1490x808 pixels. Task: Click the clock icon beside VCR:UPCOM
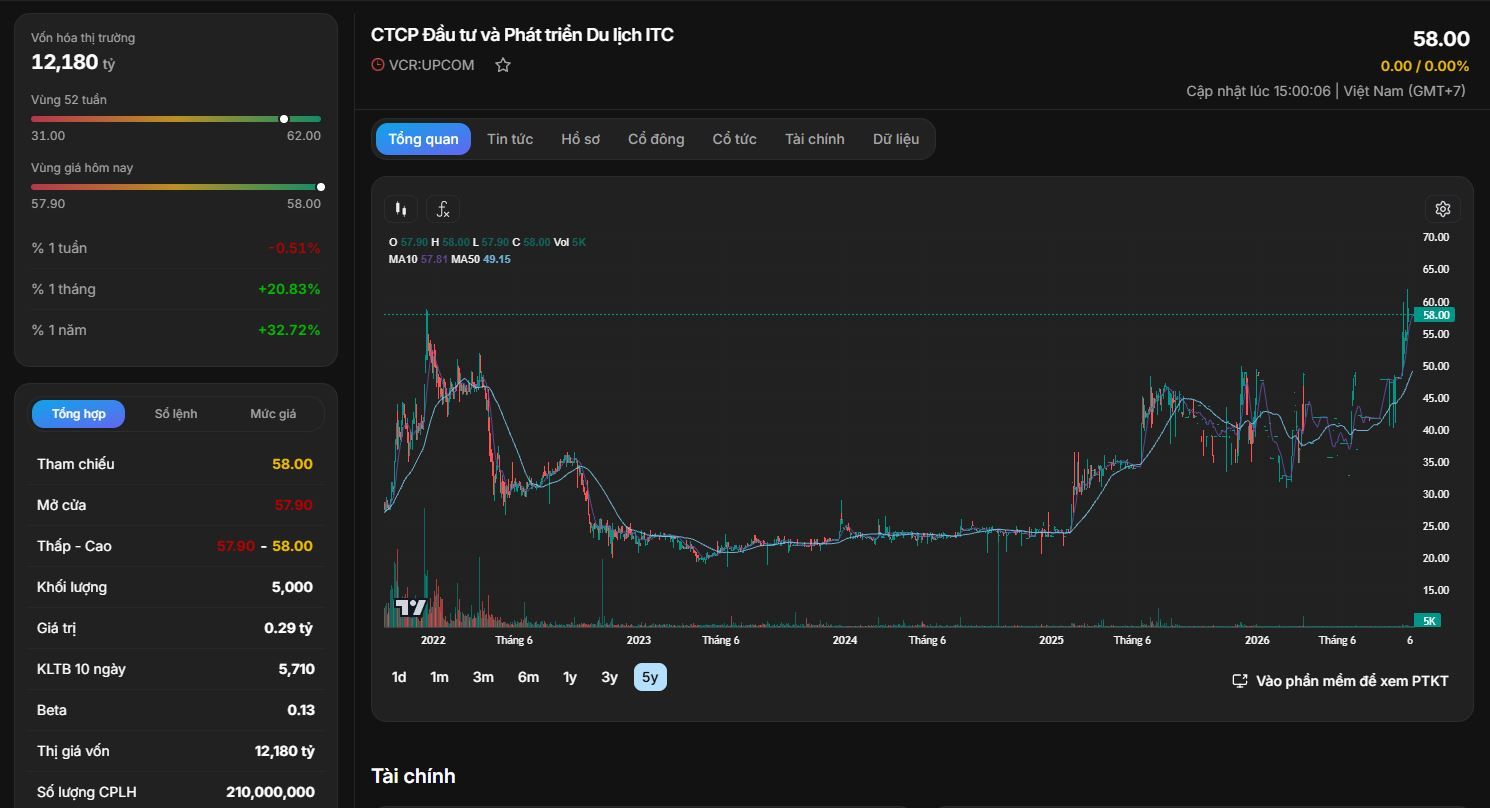(378, 65)
